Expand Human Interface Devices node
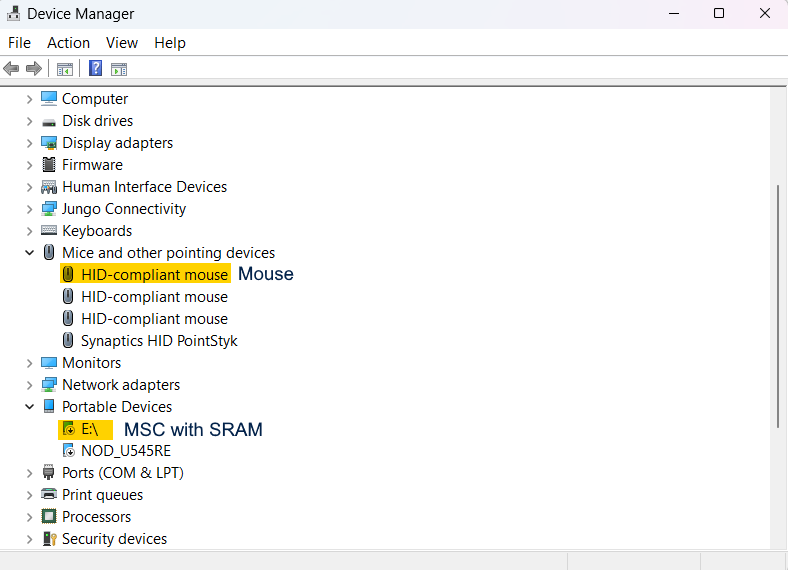The image size is (788, 570). (29, 187)
